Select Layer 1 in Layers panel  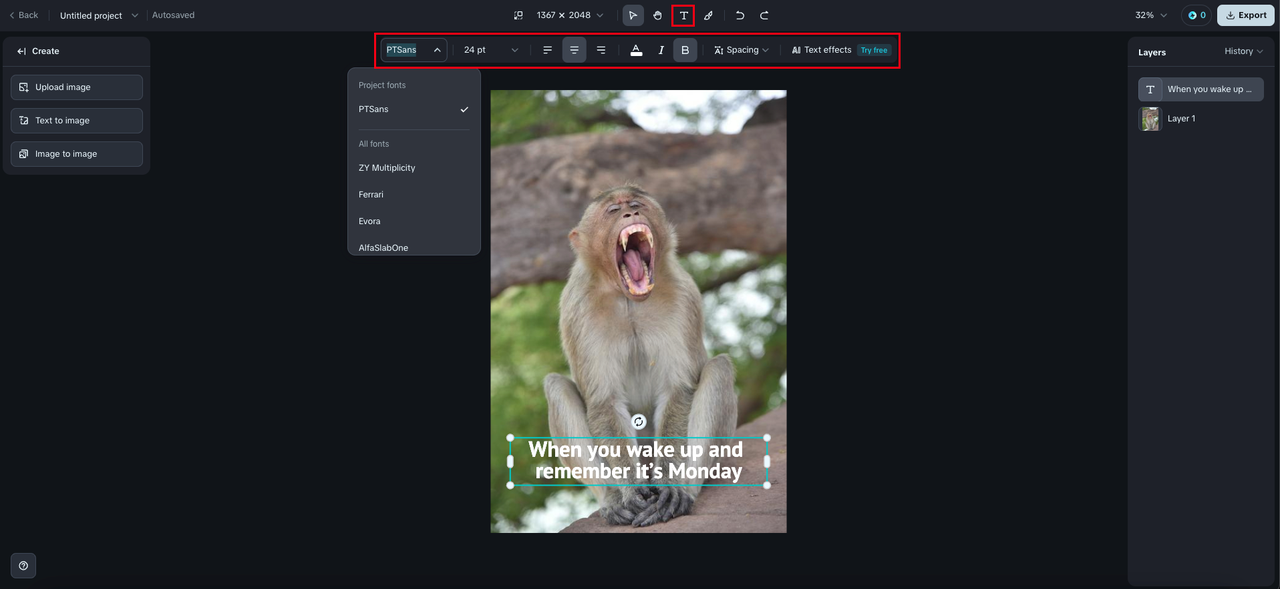click(x=1201, y=118)
